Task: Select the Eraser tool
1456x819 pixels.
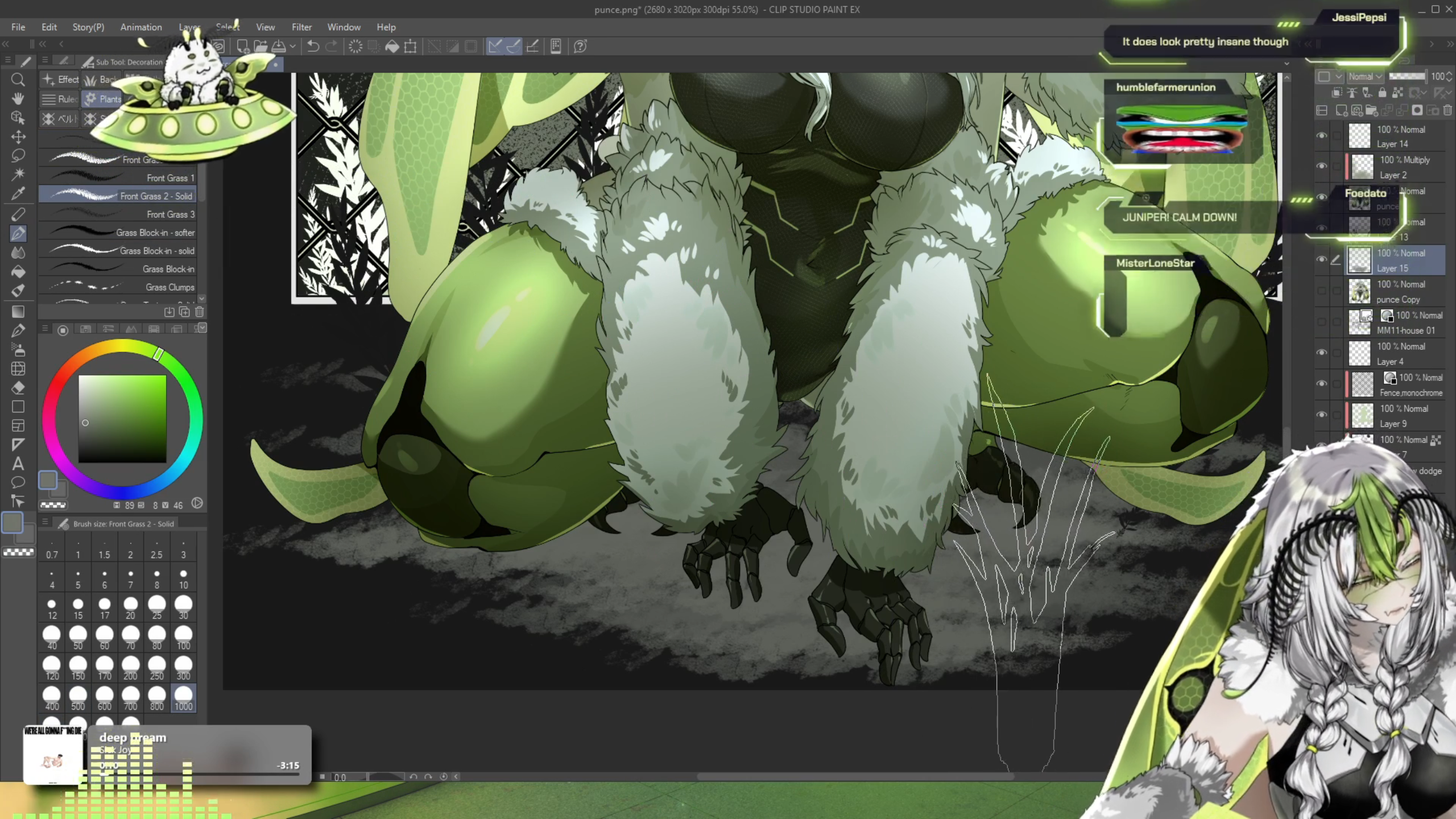Action: (18, 388)
